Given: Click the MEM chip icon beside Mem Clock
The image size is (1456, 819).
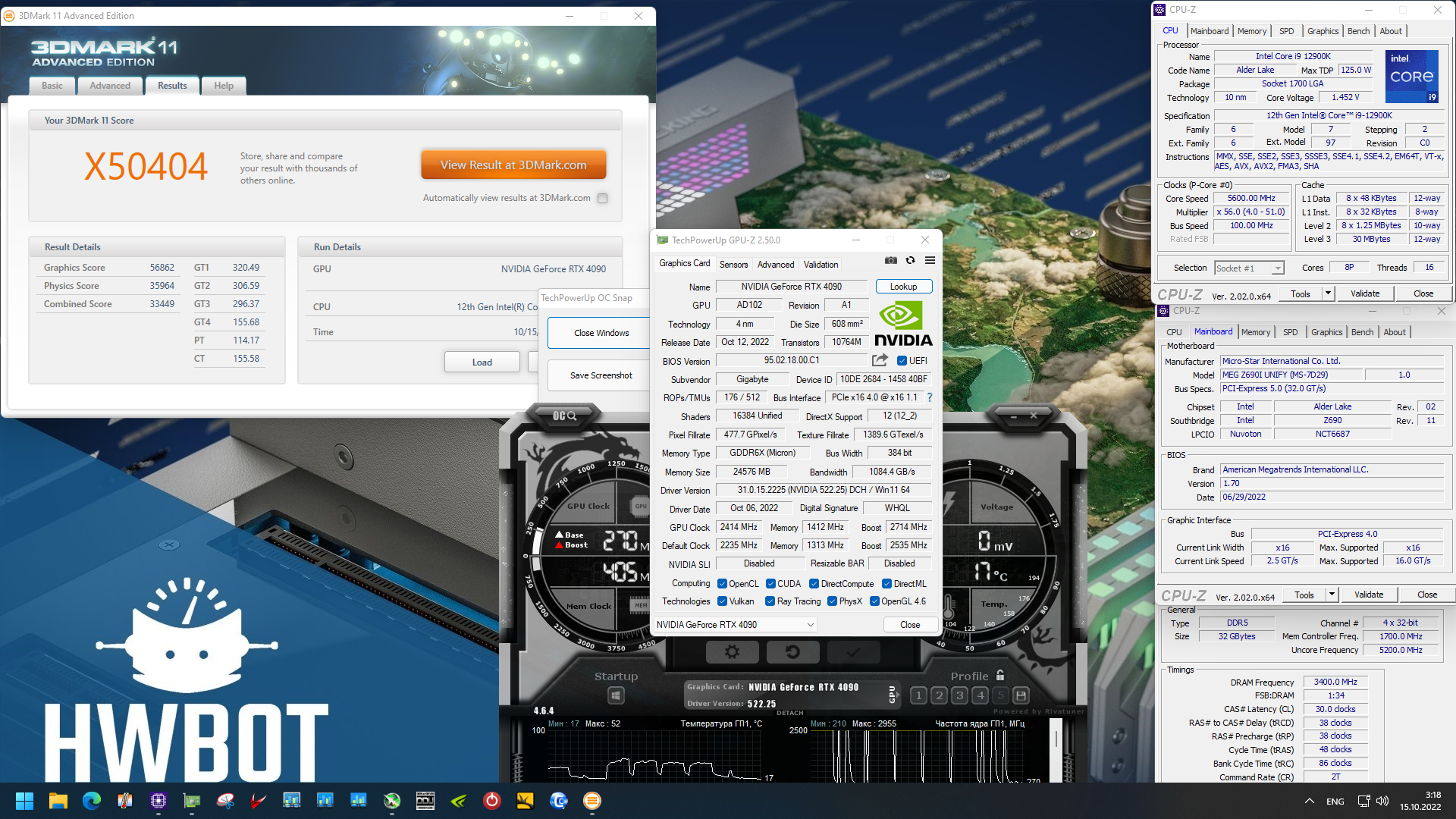Looking at the screenshot, I should (640, 605).
